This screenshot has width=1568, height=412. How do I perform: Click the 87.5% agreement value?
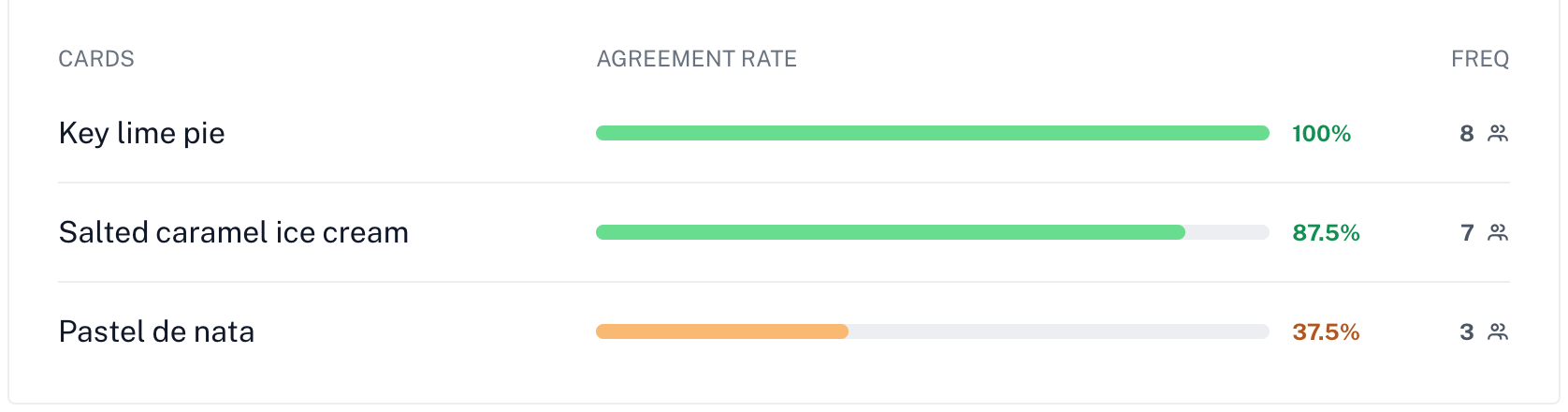point(1326,233)
